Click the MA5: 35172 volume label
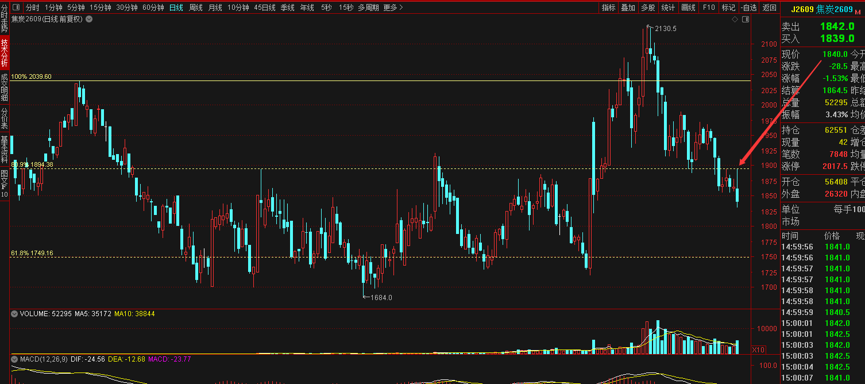 click(x=93, y=313)
